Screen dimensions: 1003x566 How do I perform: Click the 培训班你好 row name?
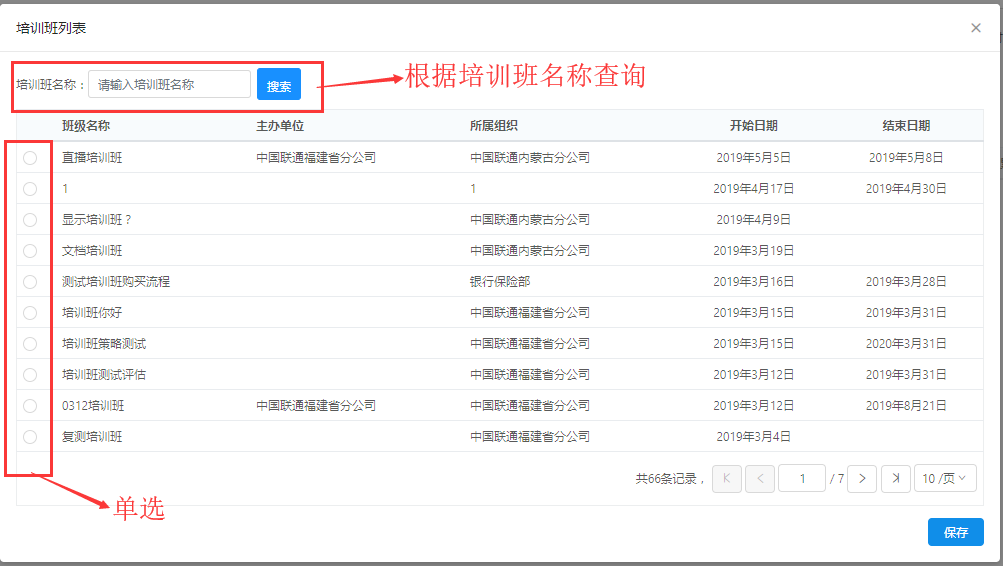92,313
